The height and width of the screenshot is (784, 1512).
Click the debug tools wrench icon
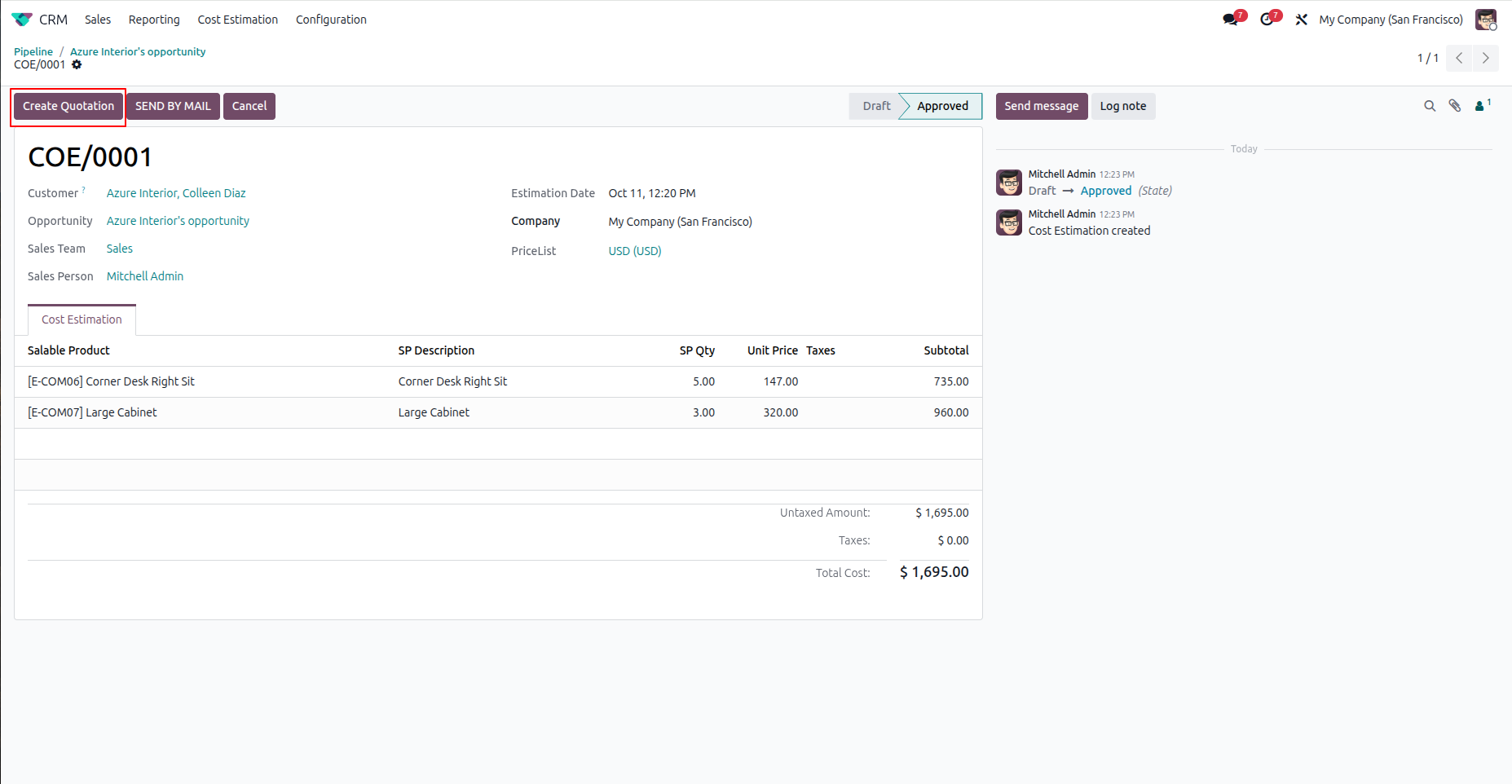click(x=1302, y=20)
